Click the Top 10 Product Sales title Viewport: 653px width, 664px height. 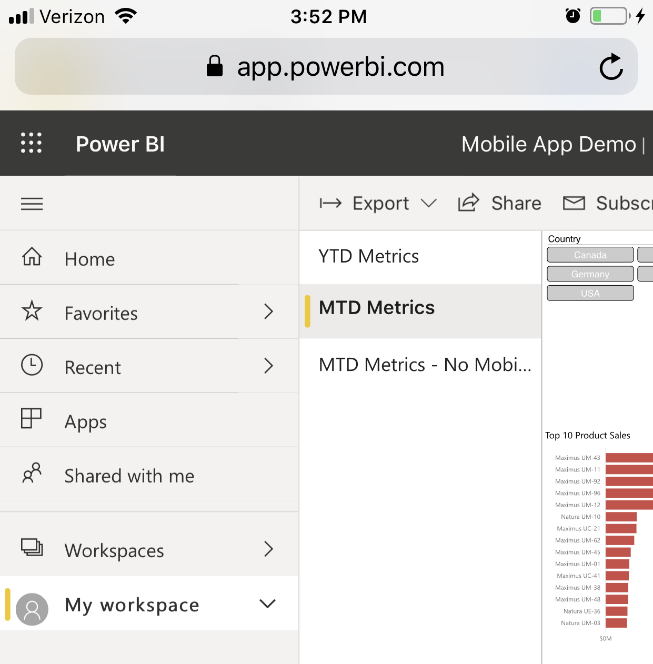pos(587,435)
